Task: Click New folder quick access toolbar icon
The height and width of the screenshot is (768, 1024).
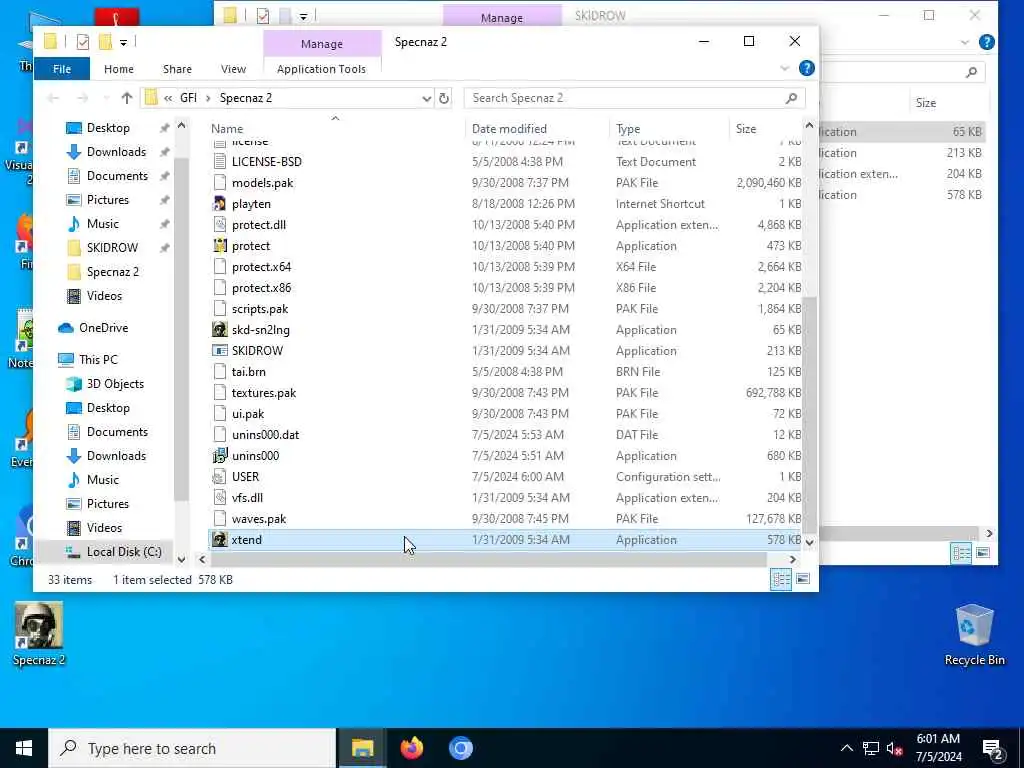Action: click(x=105, y=42)
